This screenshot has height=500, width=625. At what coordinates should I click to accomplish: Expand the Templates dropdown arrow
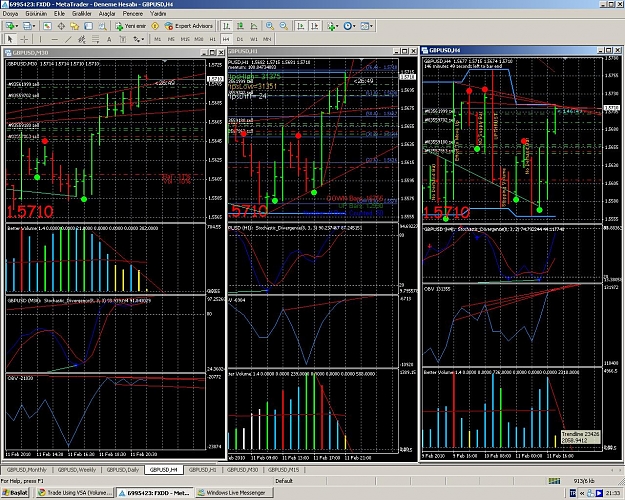(371, 26)
